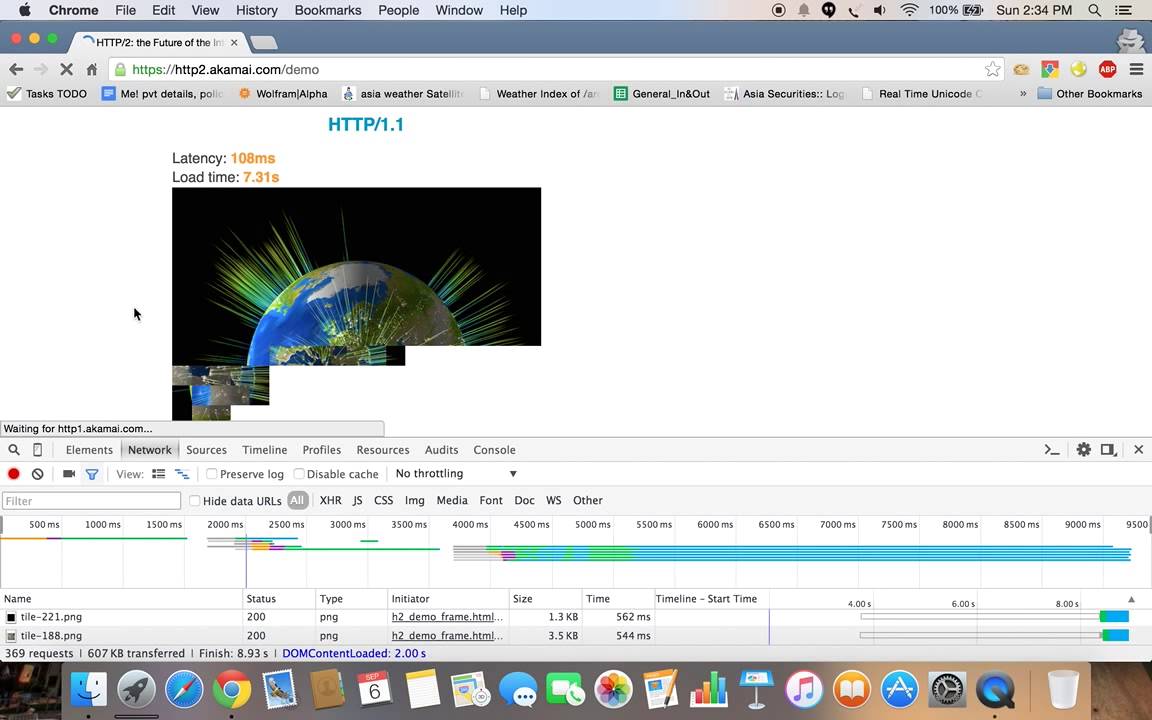Screen dimensions: 1152x720
Task: Filter requests by Font
Action: (x=491, y=500)
